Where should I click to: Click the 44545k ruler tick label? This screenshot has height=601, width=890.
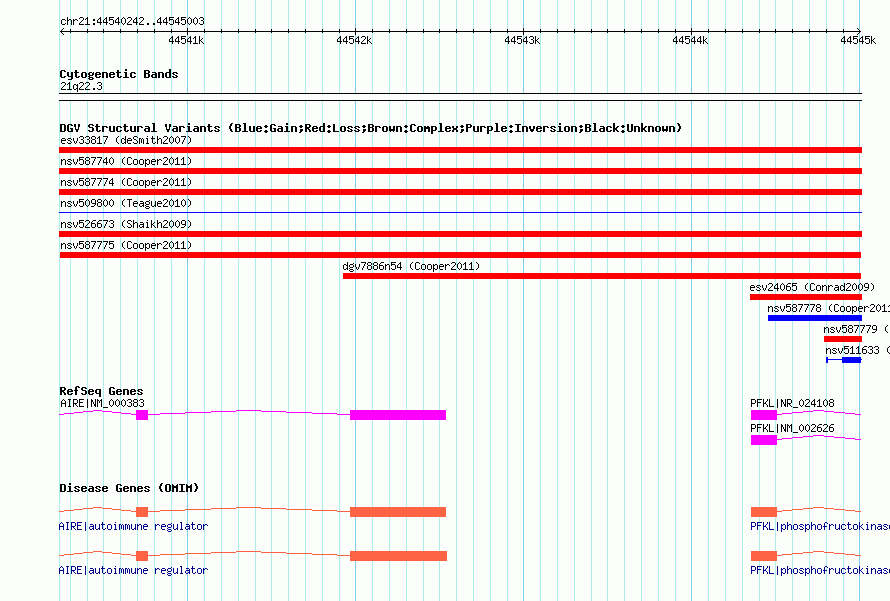pos(858,40)
